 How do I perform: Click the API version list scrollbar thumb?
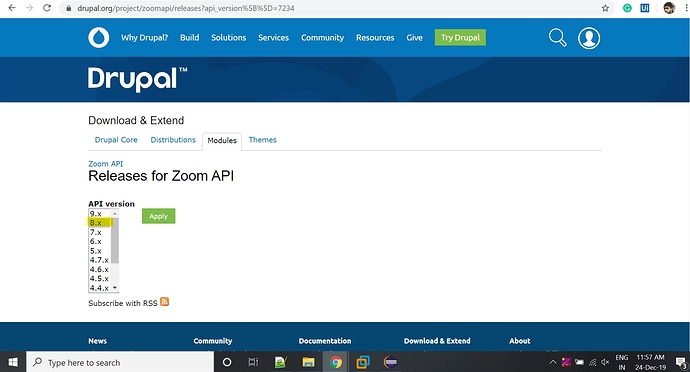[x=115, y=240]
